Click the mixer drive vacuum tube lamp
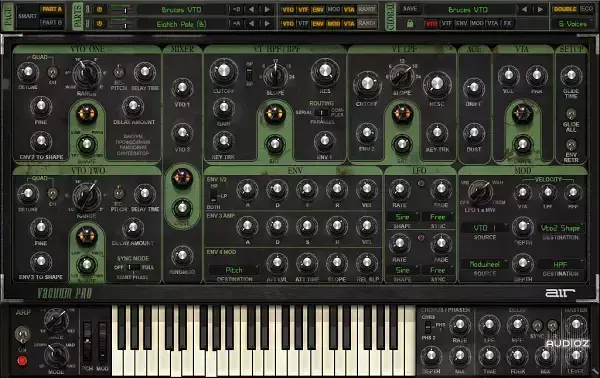Image resolution: width=600 pixels, height=378 pixels. tap(182, 178)
